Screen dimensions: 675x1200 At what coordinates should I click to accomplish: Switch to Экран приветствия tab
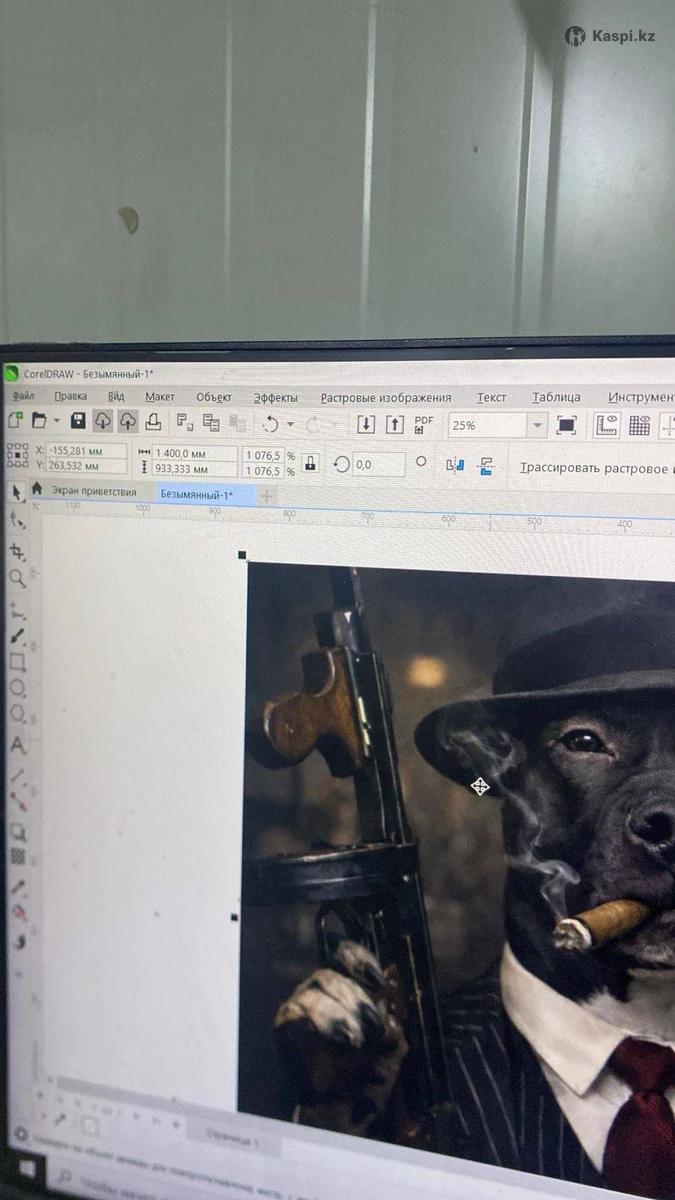click(94, 492)
